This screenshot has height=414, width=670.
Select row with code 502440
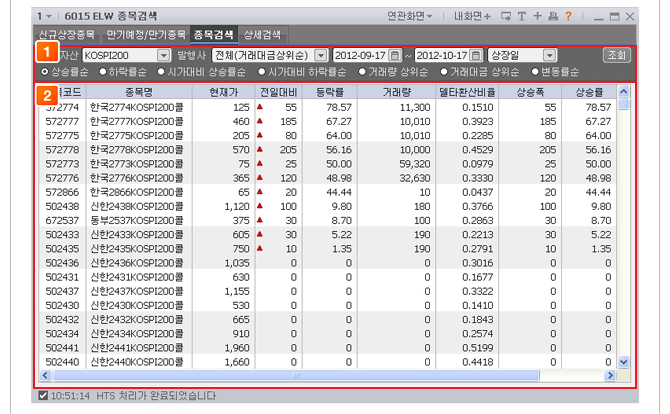pyautogui.click(x=328, y=362)
